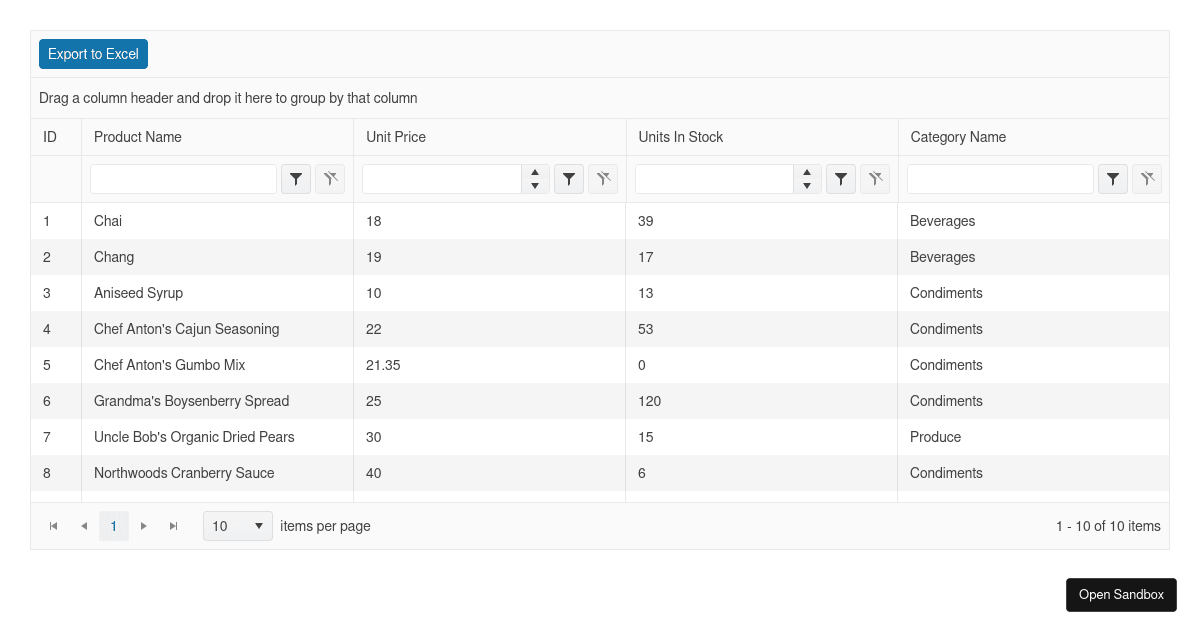Increment the Unit Price filter value
The height and width of the screenshot is (630, 1200).
point(535,173)
